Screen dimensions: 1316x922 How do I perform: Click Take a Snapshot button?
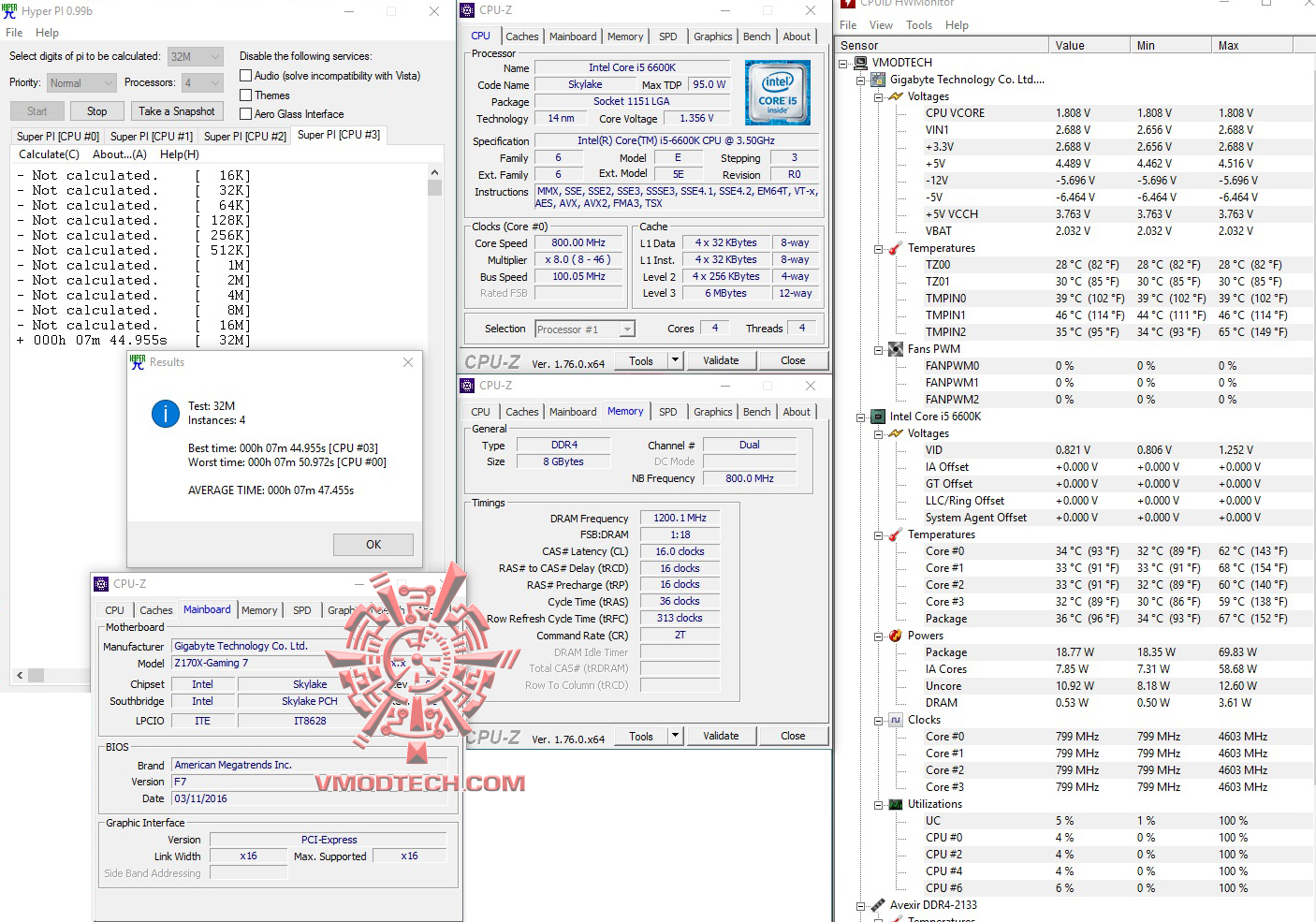click(177, 111)
